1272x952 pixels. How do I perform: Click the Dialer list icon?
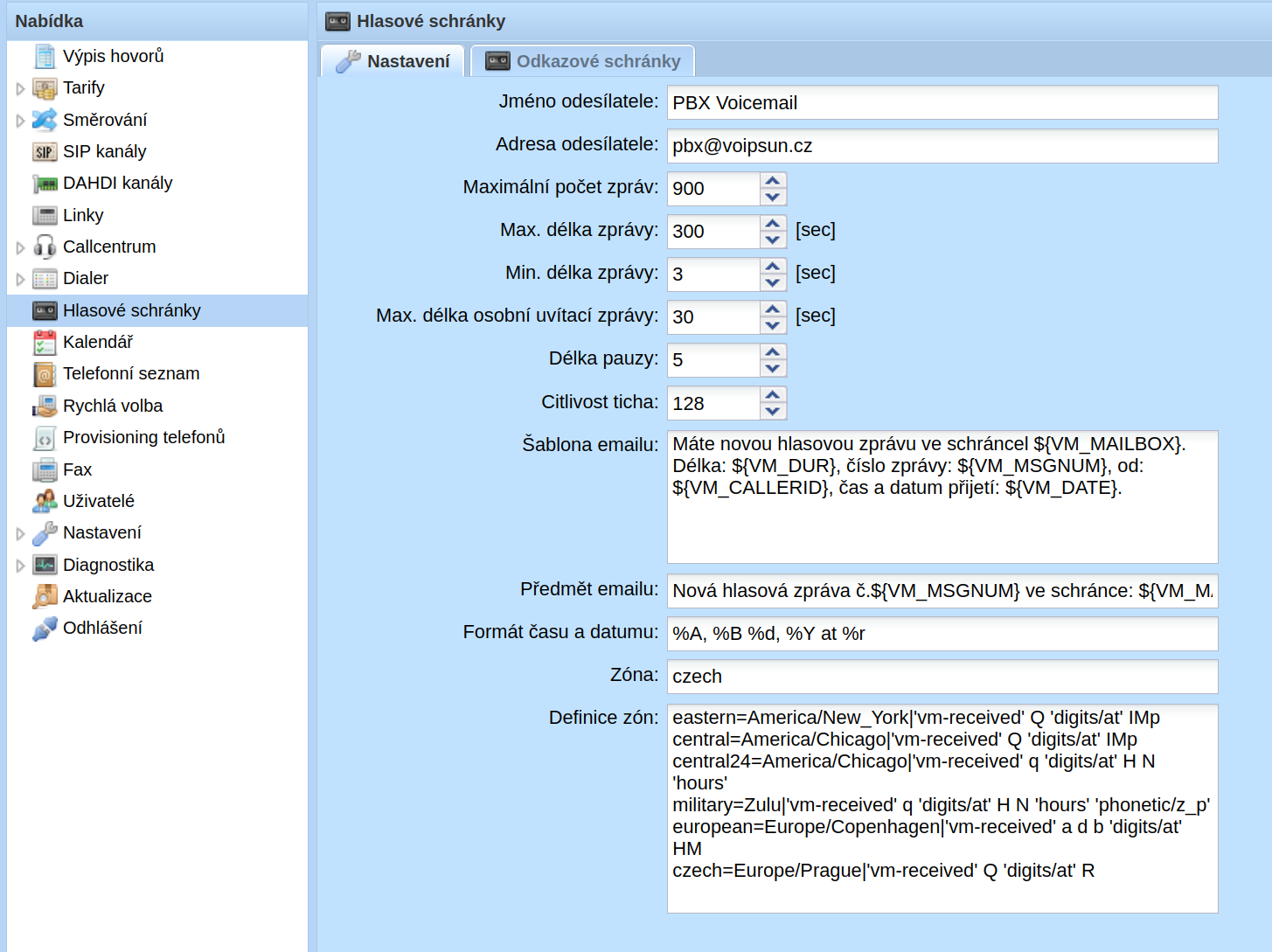click(x=45, y=279)
